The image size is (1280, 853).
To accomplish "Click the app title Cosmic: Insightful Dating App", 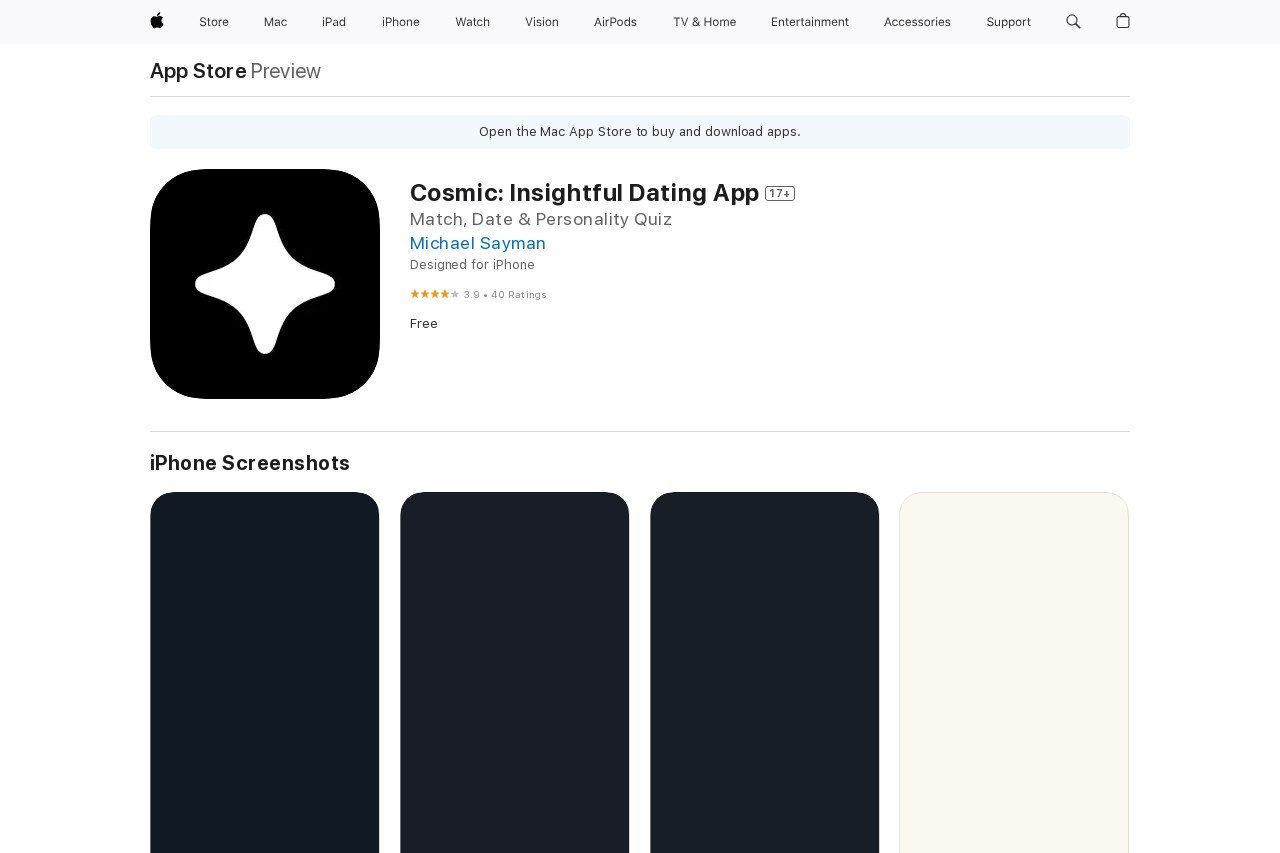I will [x=584, y=193].
